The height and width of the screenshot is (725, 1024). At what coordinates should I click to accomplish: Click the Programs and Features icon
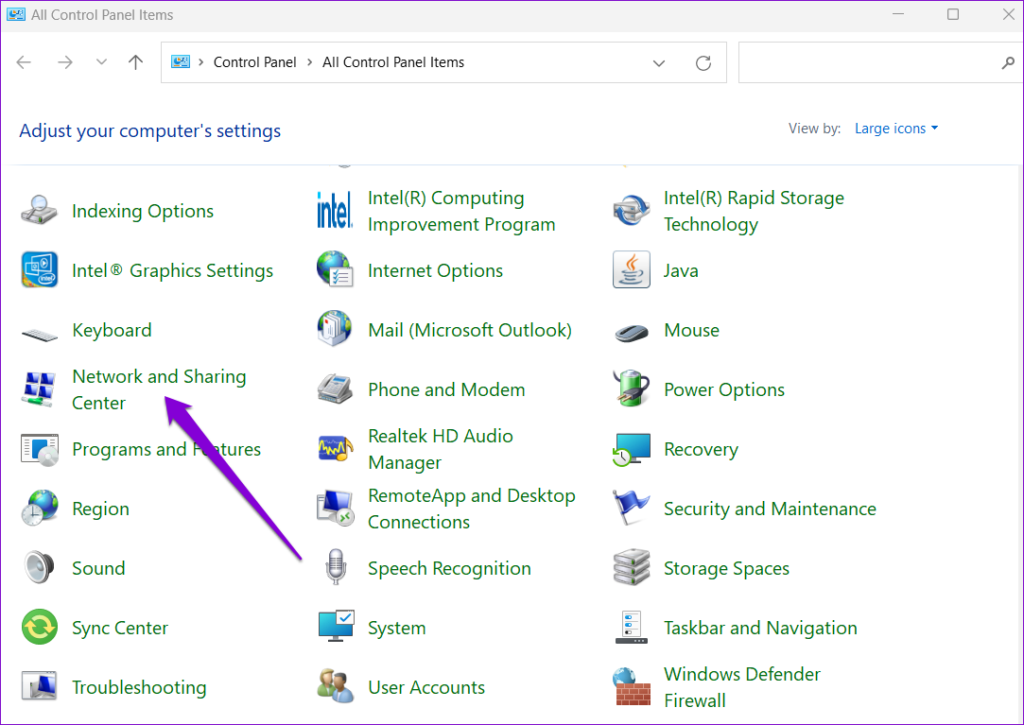pos(39,449)
